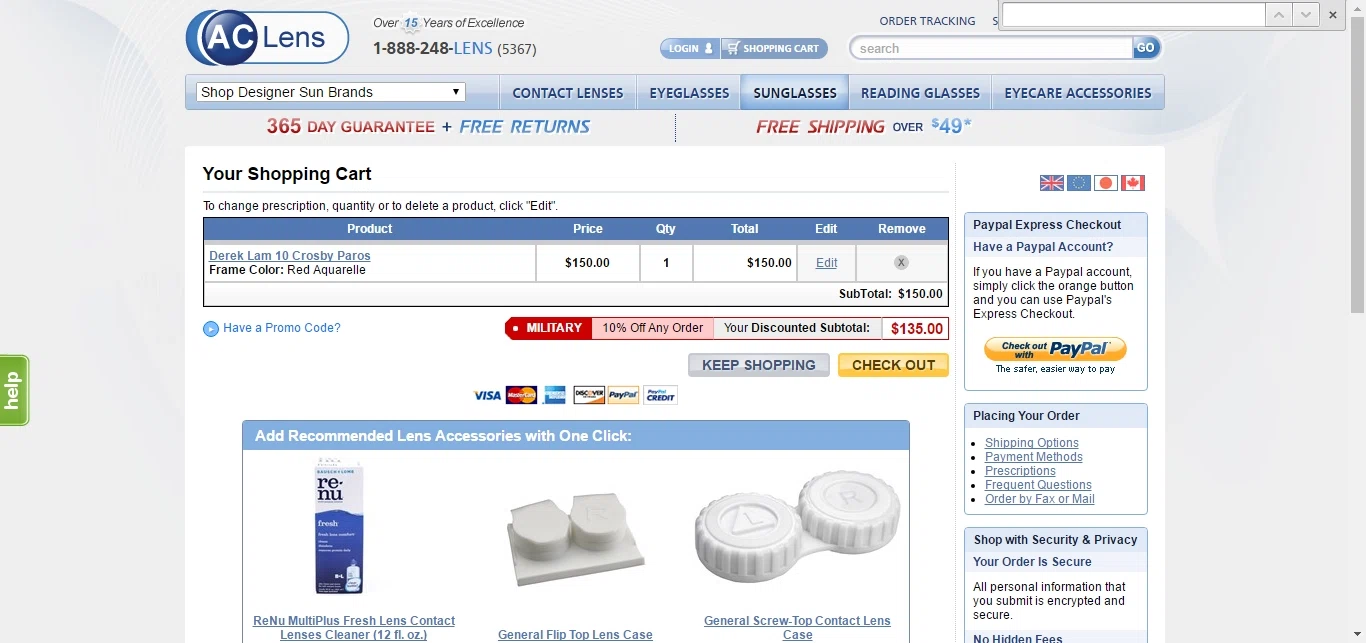The width and height of the screenshot is (1366, 643).
Task: Open the Shipping Options link
Action: 1032,443
